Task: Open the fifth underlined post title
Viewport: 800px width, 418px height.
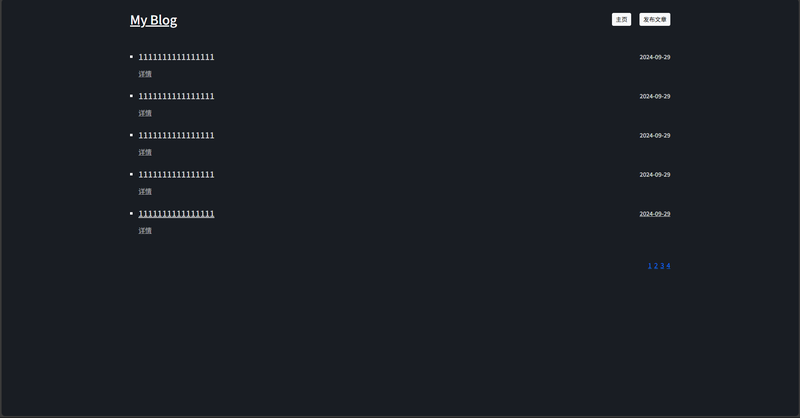Action: click(177, 214)
